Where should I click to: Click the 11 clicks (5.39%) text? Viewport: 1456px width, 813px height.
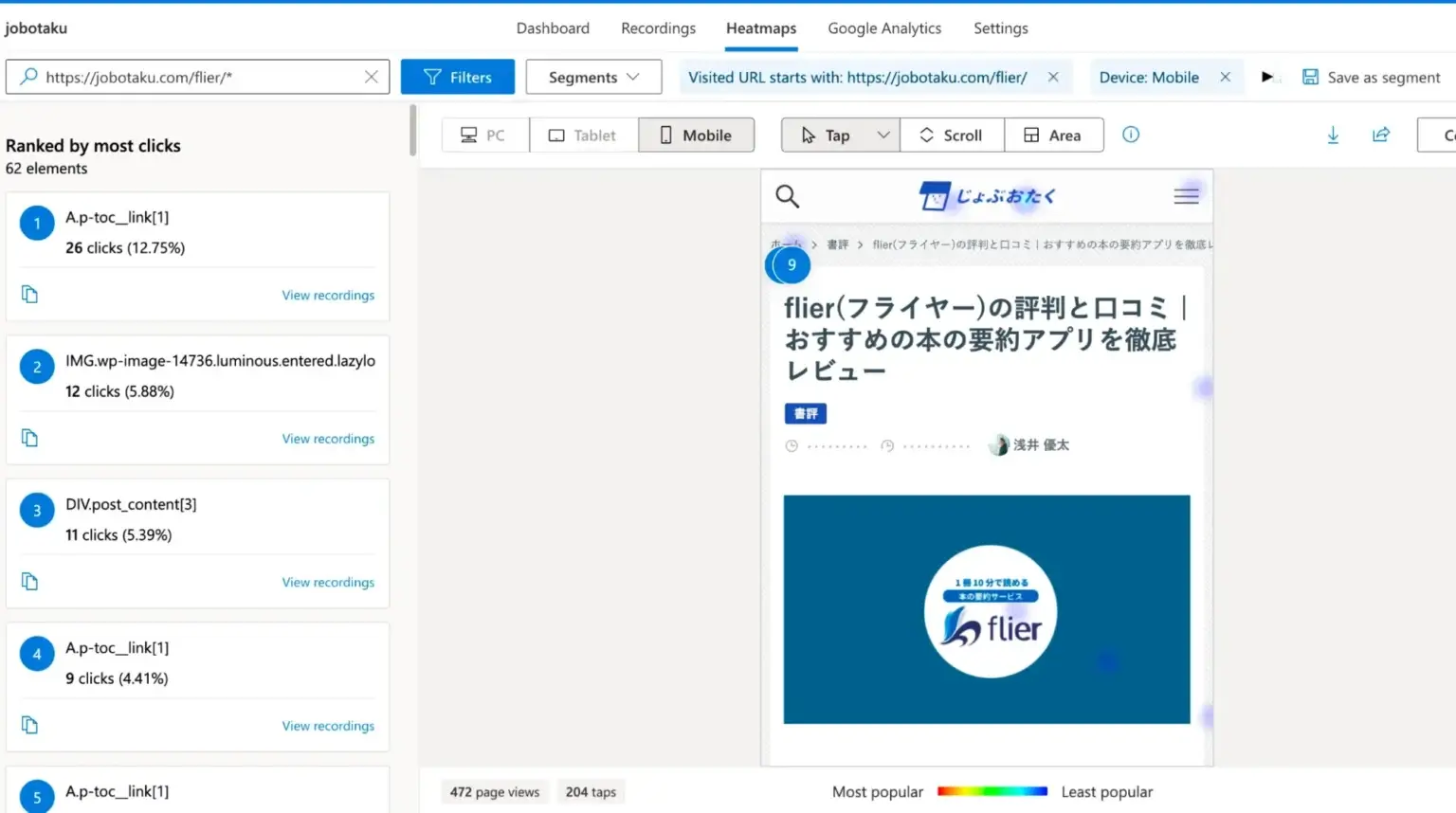coord(118,535)
